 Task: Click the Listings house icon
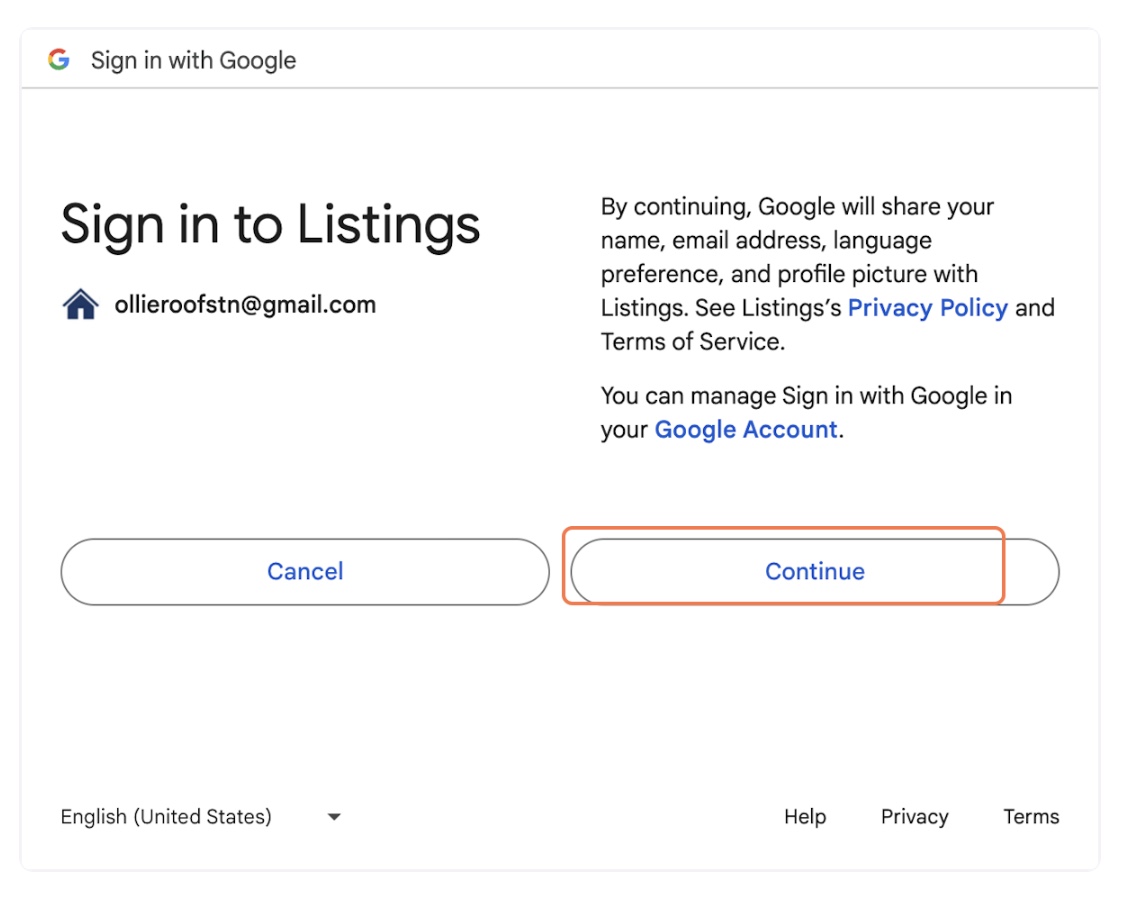pyautogui.click(x=81, y=305)
